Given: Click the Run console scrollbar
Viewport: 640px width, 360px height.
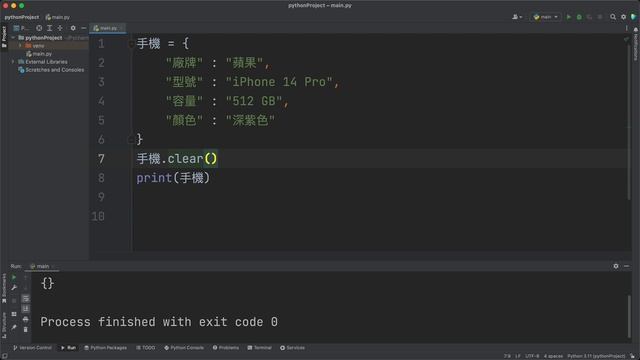Looking at the screenshot, I should [629, 316].
